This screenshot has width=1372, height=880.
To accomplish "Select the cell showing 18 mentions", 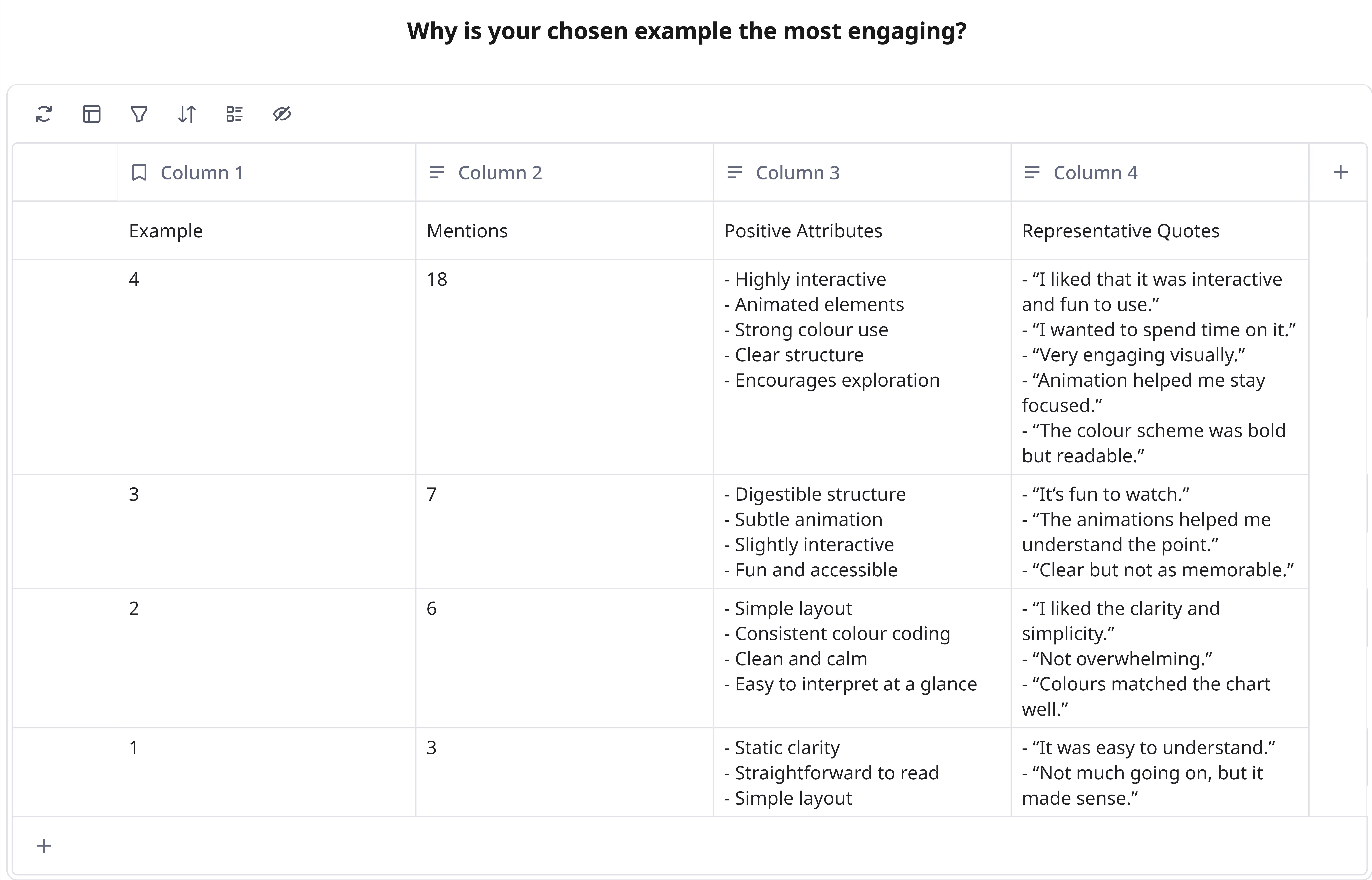I will 564,367.
